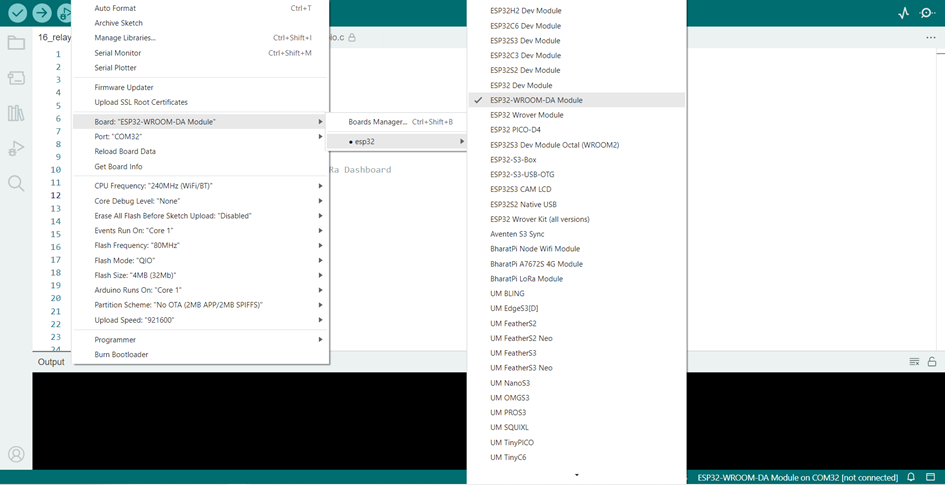Click the notifications bell in status bar

(x=911, y=477)
